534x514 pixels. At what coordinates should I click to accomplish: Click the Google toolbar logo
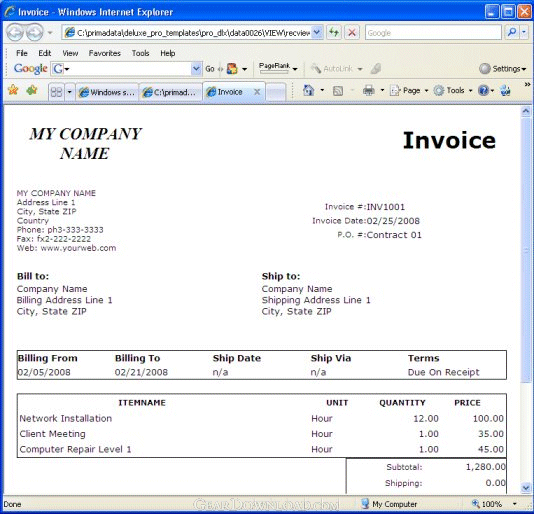(31, 69)
